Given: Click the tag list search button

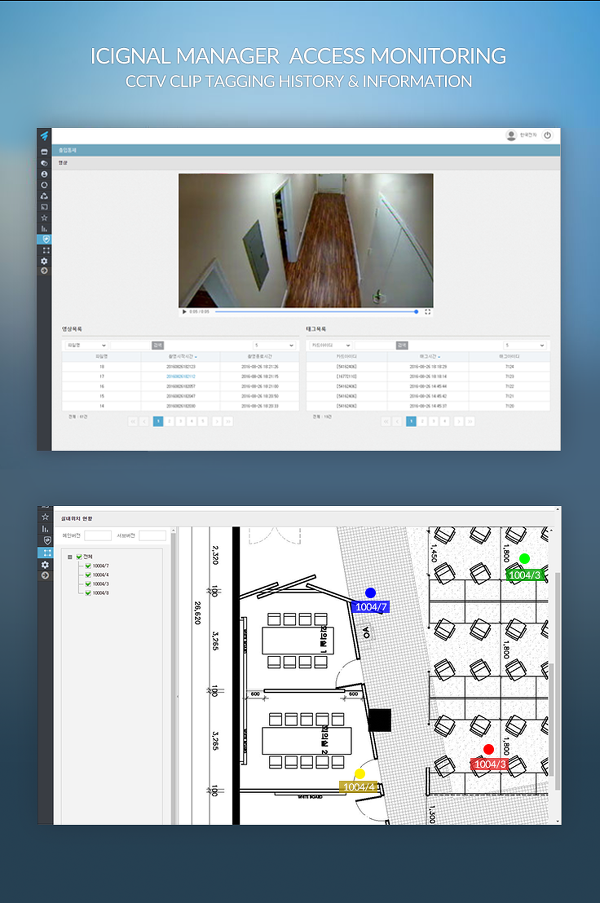Looking at the screenshot, I should [402, 345].
